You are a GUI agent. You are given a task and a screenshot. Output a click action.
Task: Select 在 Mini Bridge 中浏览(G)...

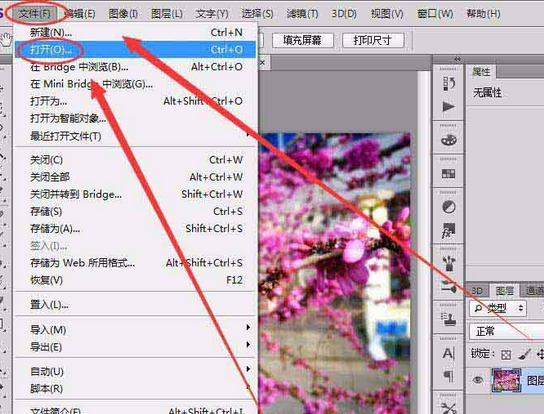(135, 84)
